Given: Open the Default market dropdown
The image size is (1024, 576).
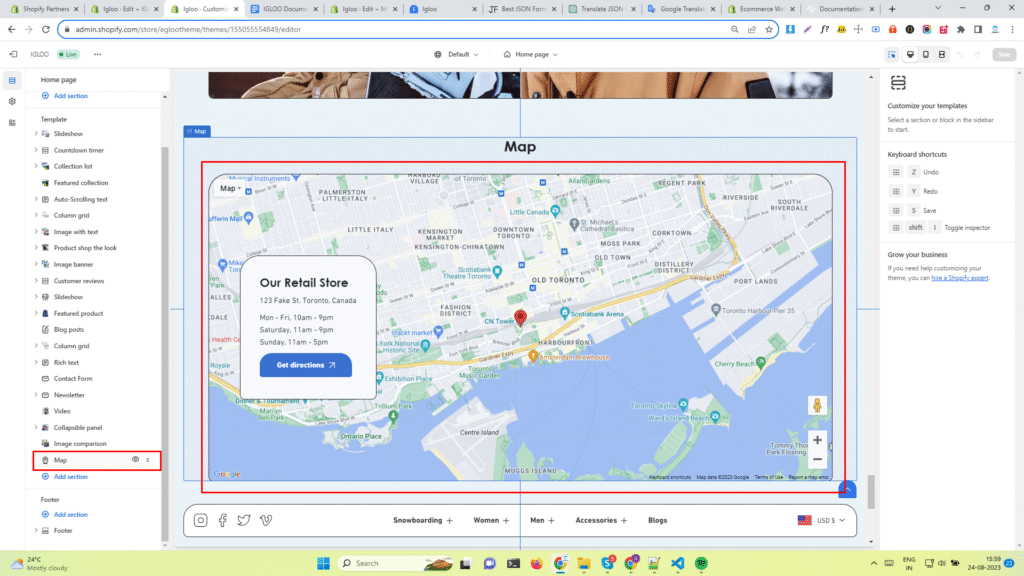Looking at the screenshot, I should (458, 54).
